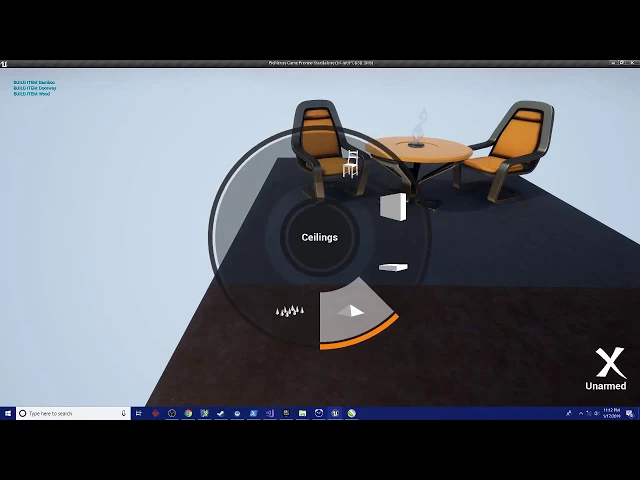Screen dimensions: 640x480
Task: Click the 'BUILD ITEM: Bamboo' debug line
Action: click(34, 82)
